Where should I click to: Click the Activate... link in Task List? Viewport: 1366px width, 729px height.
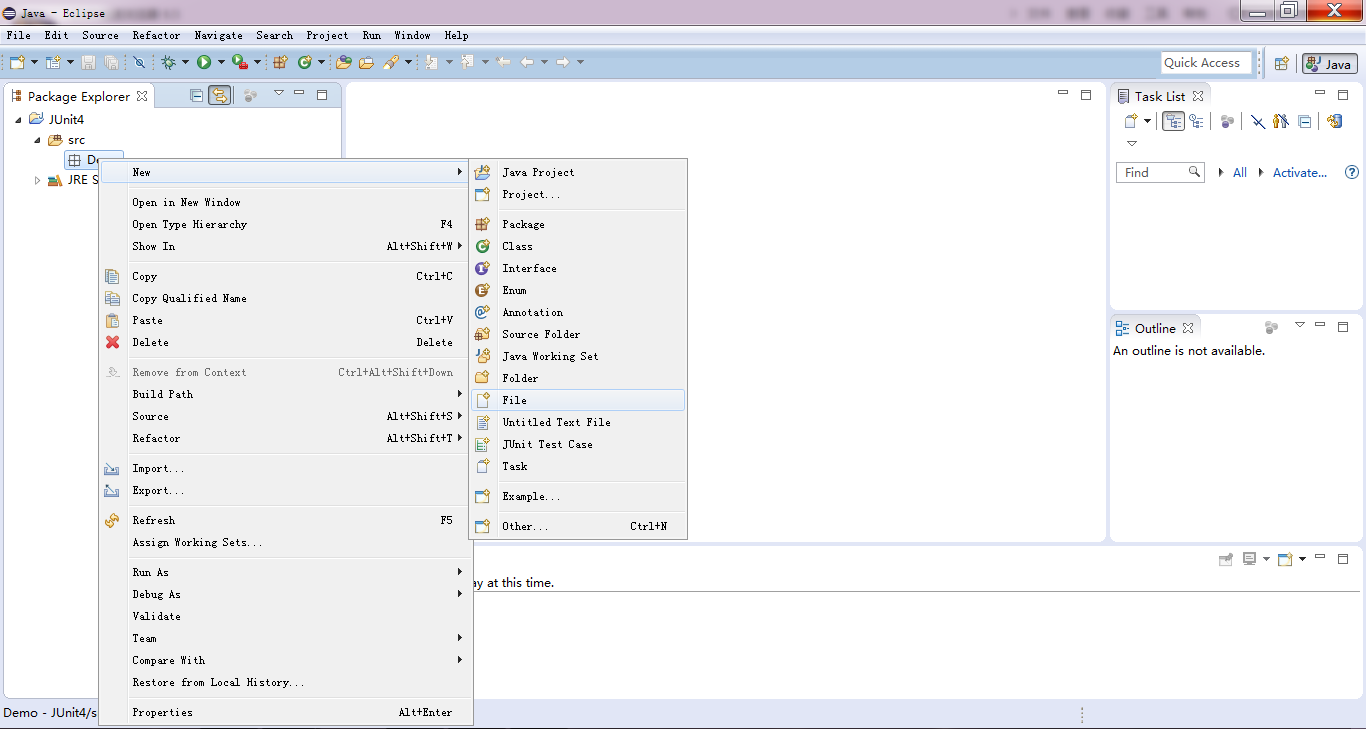click(x=1300, y=173)
